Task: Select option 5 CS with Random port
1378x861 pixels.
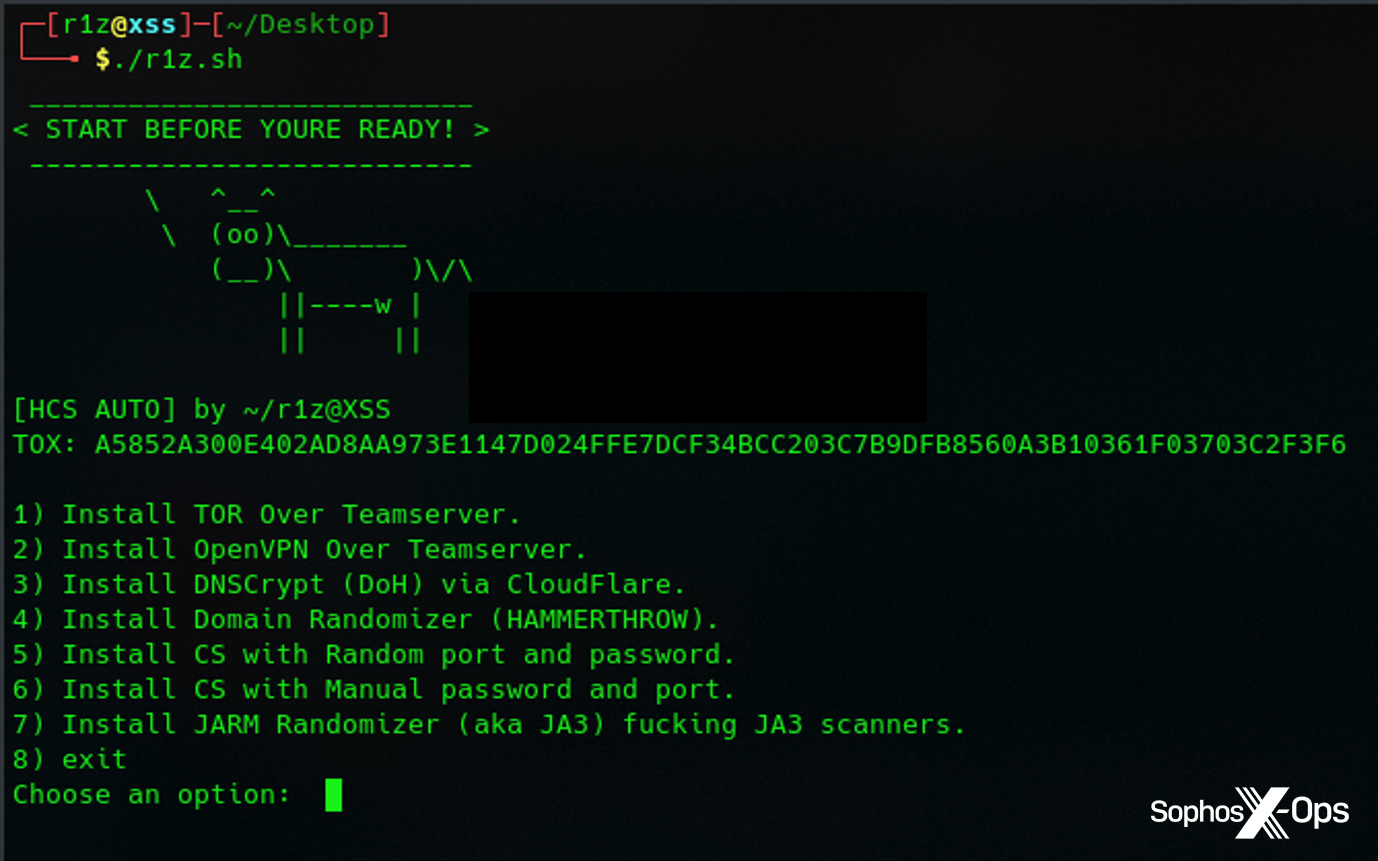Action: (374, 654)
